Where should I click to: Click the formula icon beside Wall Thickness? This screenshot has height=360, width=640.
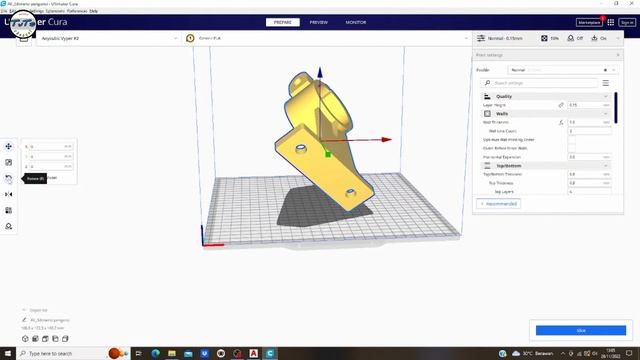pyautogui.click(x=561, y=122)
